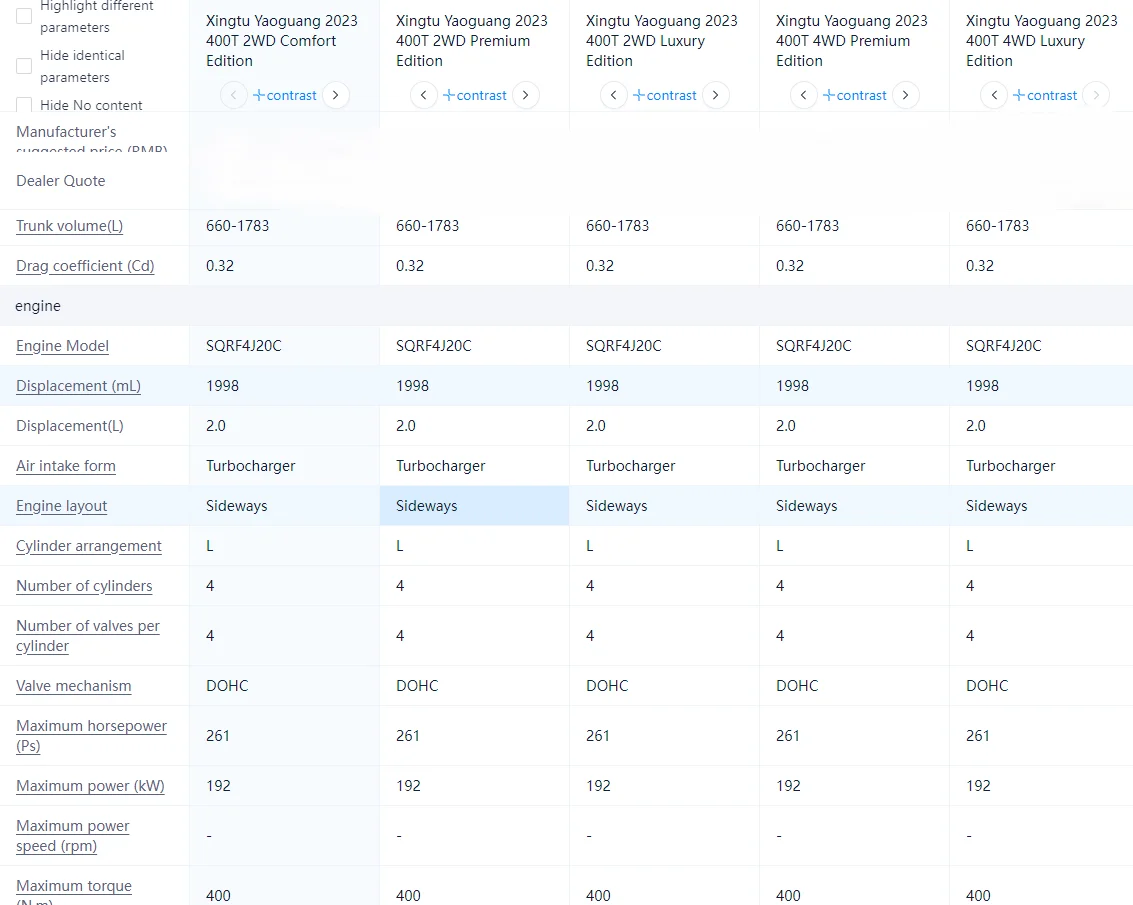
Task: Click right arrow under 2WD Luxury Edition
Action: (x=716, y=95)
